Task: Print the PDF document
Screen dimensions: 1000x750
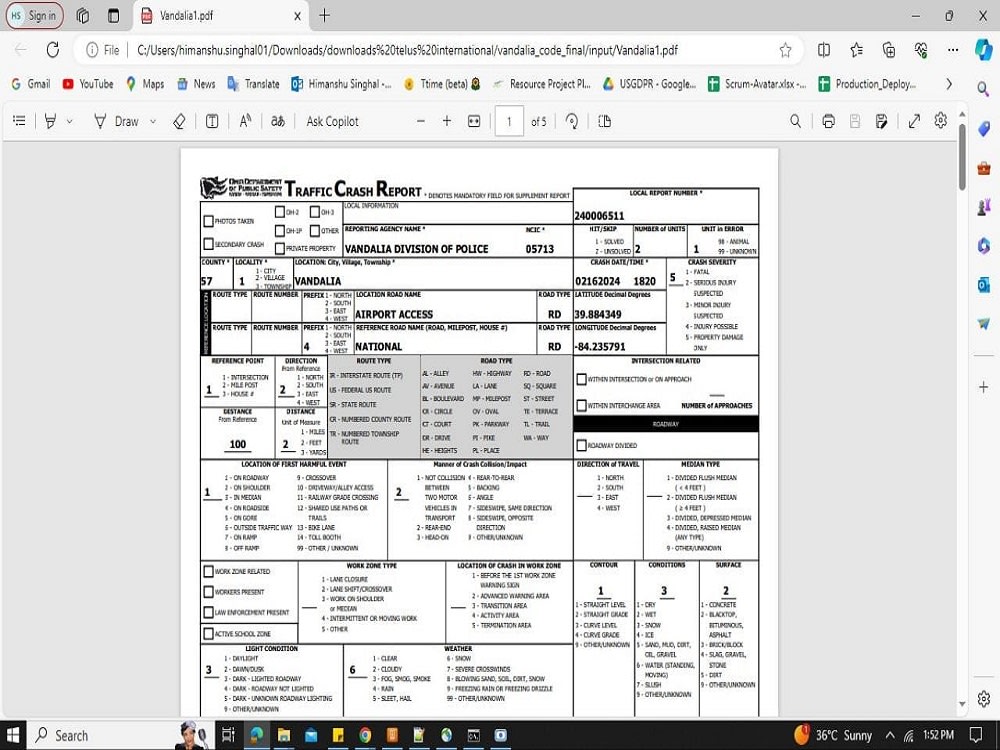Action: pyautogui.click(x=828, y=121)
